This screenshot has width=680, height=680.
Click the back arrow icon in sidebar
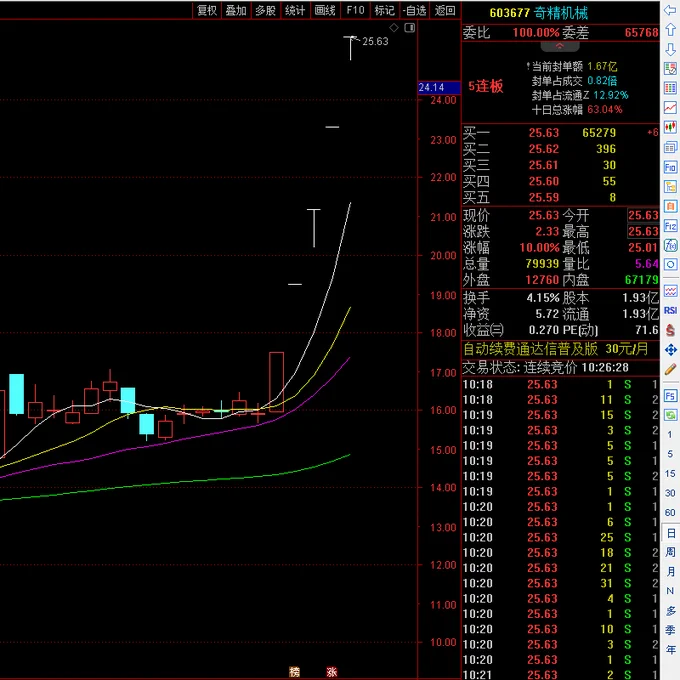(x=670, y=10)
